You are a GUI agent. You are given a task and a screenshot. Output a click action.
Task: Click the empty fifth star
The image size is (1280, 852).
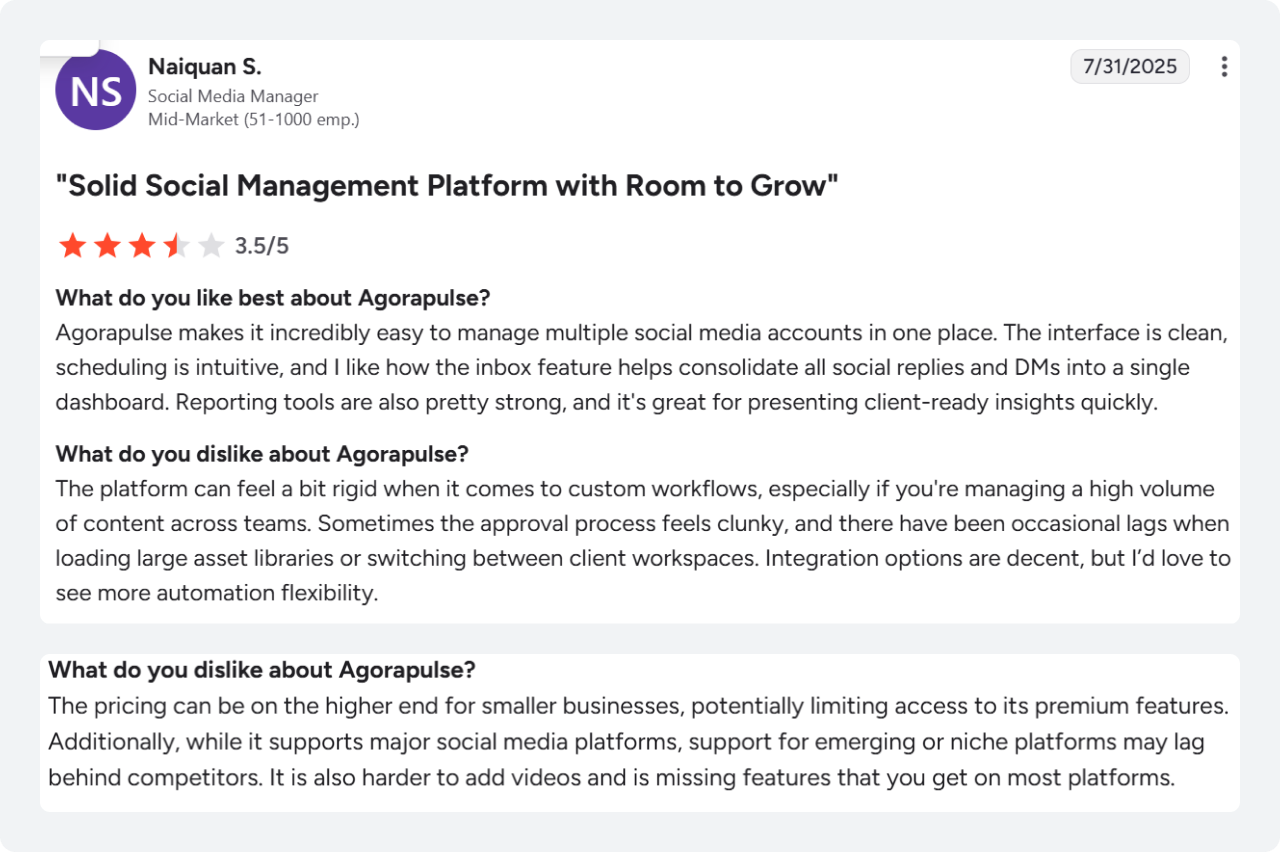pyautogui.click(x=210, y=246)
